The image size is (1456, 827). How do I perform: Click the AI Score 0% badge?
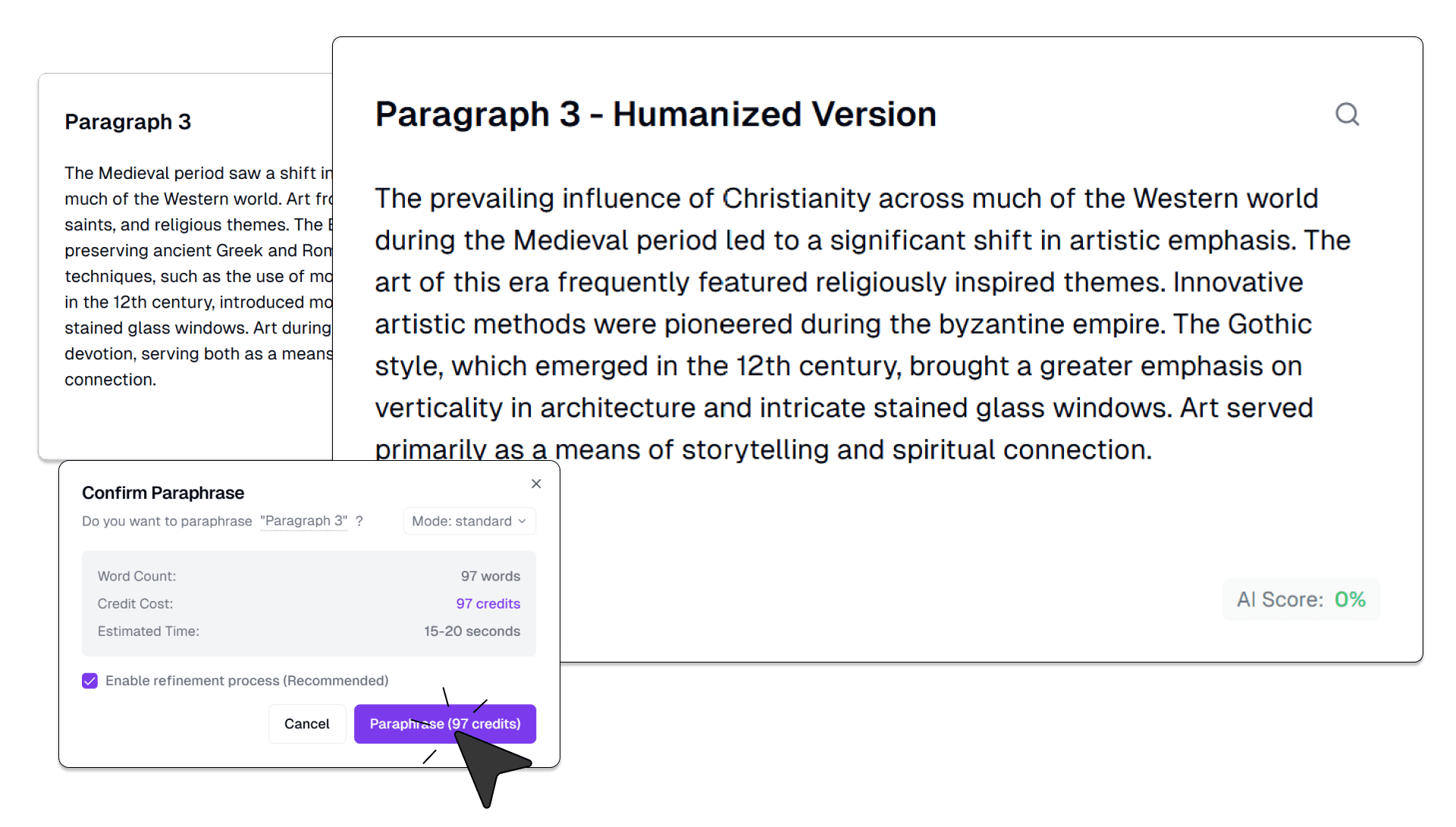pyautogui.click(x=1300, y=599)
